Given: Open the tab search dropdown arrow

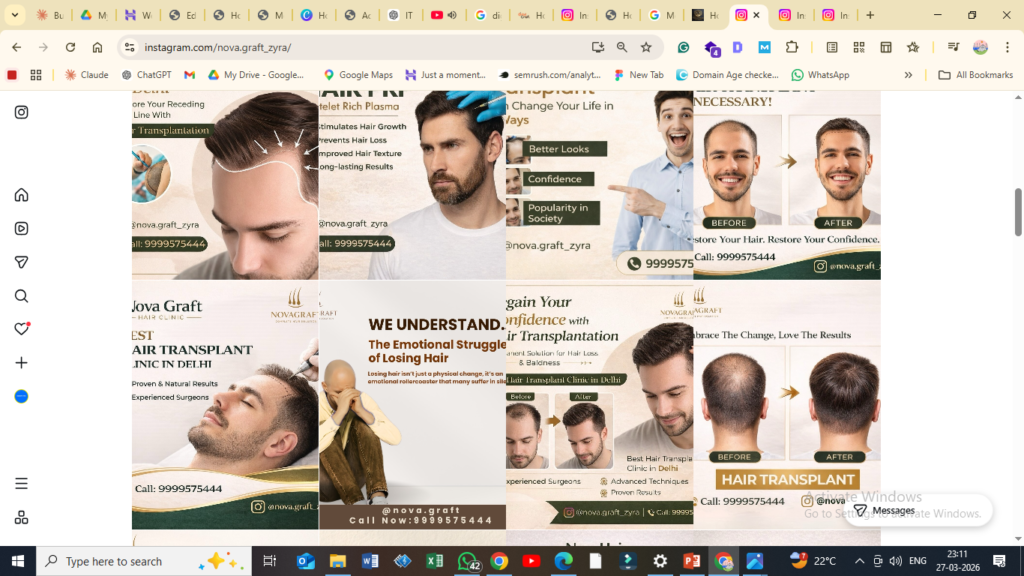Looking at the screenshot, I should click(x=14, y=16).
